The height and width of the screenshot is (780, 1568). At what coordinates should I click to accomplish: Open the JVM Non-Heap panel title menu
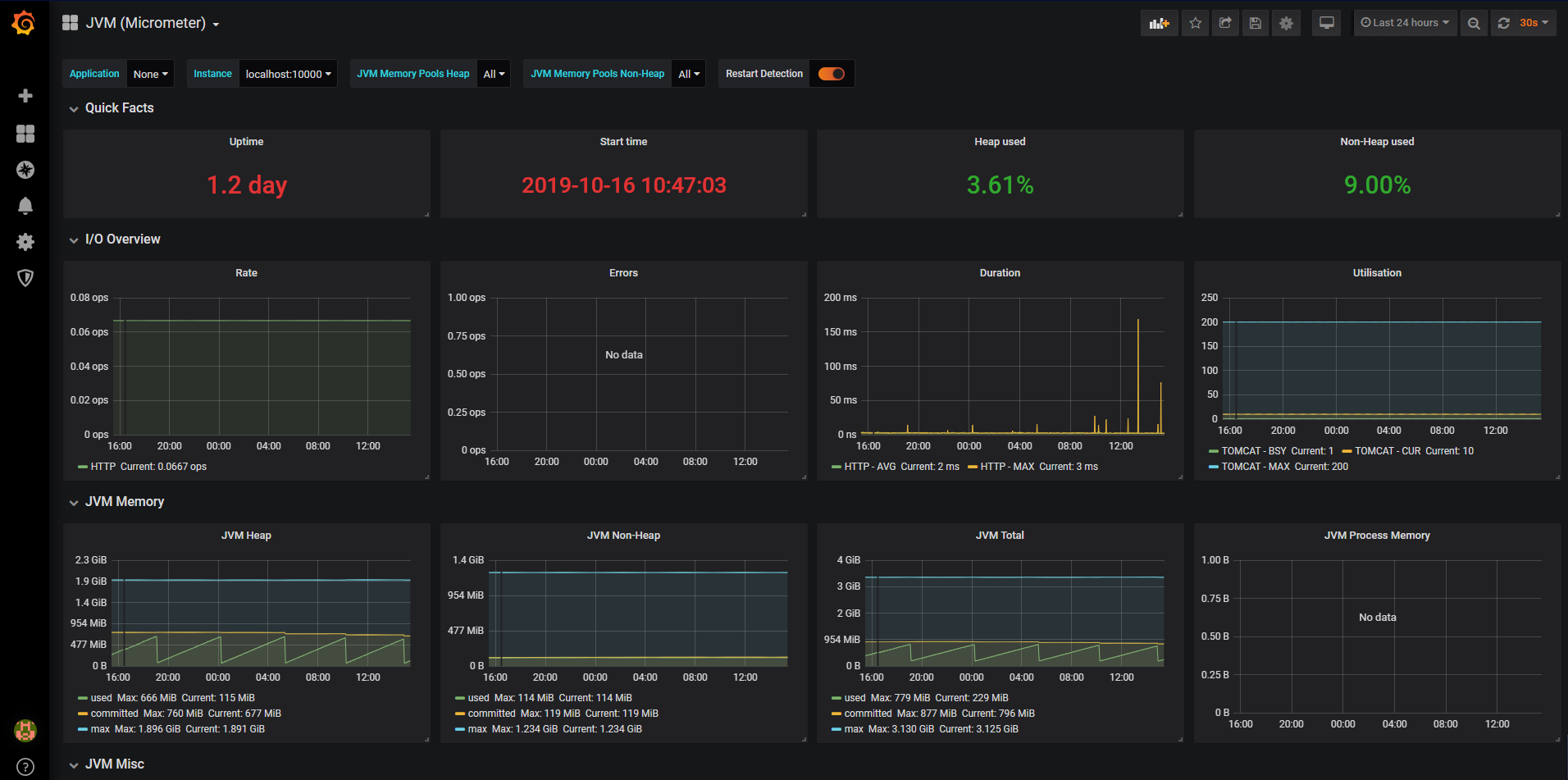pyautogui.click(x=623, y=536)
